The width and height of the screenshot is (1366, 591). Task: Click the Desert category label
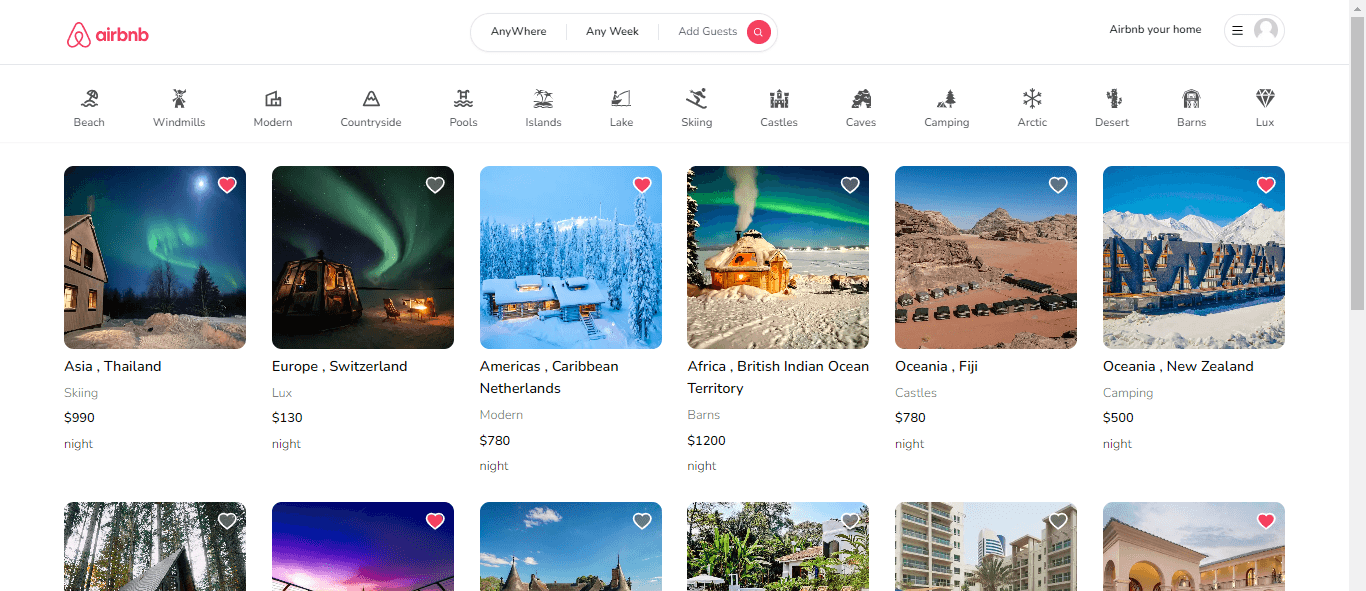(x=1112, y=122)
